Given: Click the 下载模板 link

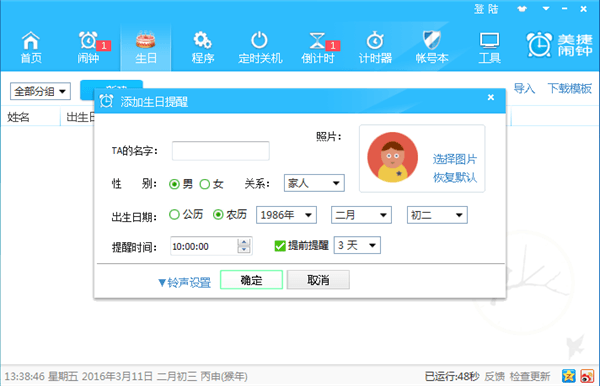Looking at the screenshot, I should coord(569,89).
